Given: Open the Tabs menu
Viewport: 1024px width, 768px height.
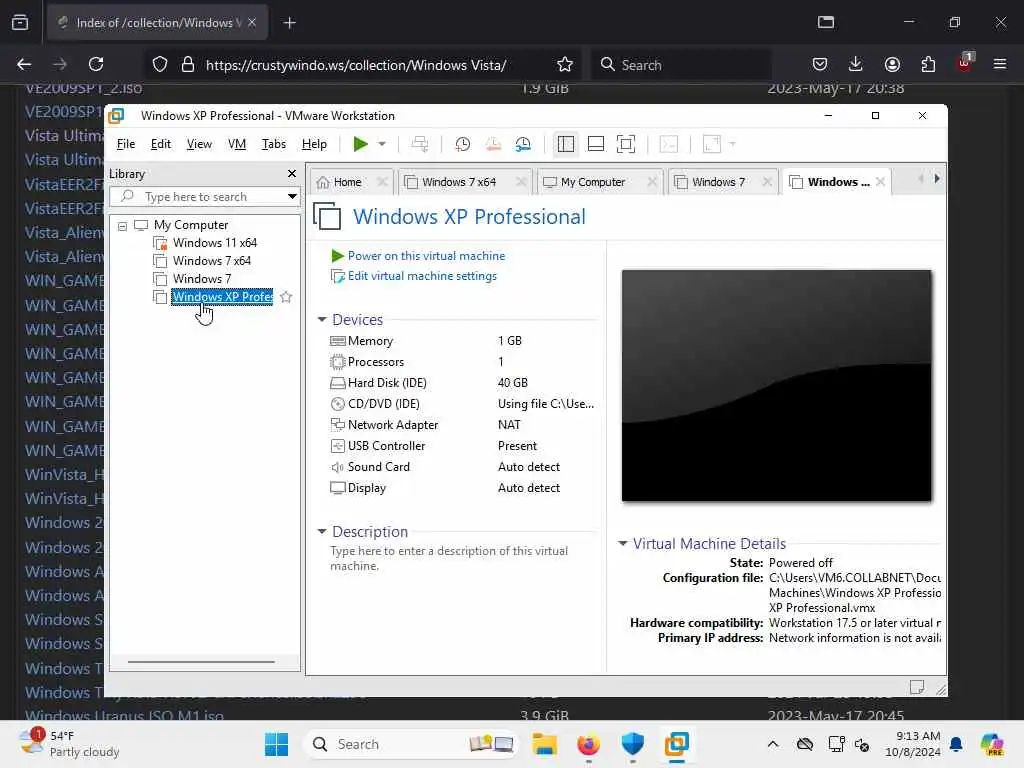Looking at the screenshot, I should click(274, 144).
